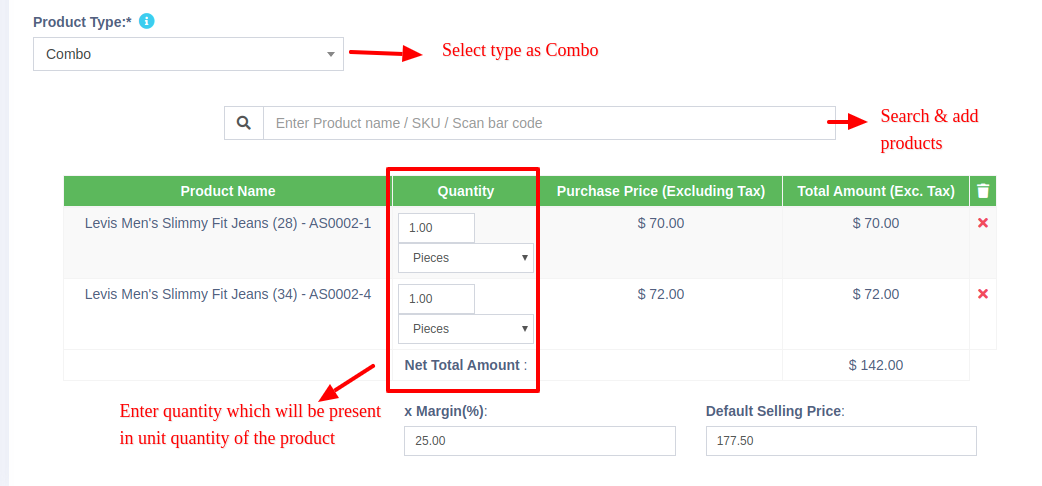Click Levis Men's Slimmy Fit Jeans (34) name
This screenshot has width=1042, height=486.
(228, 294)
